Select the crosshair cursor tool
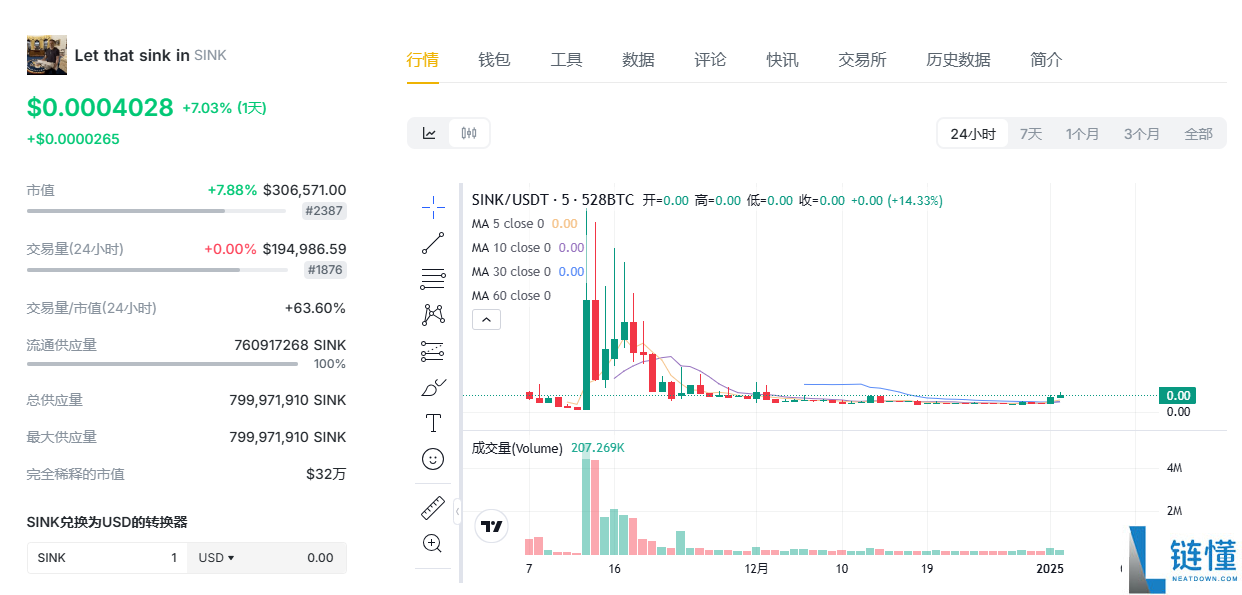This screenshot has width=1242, height=595. click(433, 206)
